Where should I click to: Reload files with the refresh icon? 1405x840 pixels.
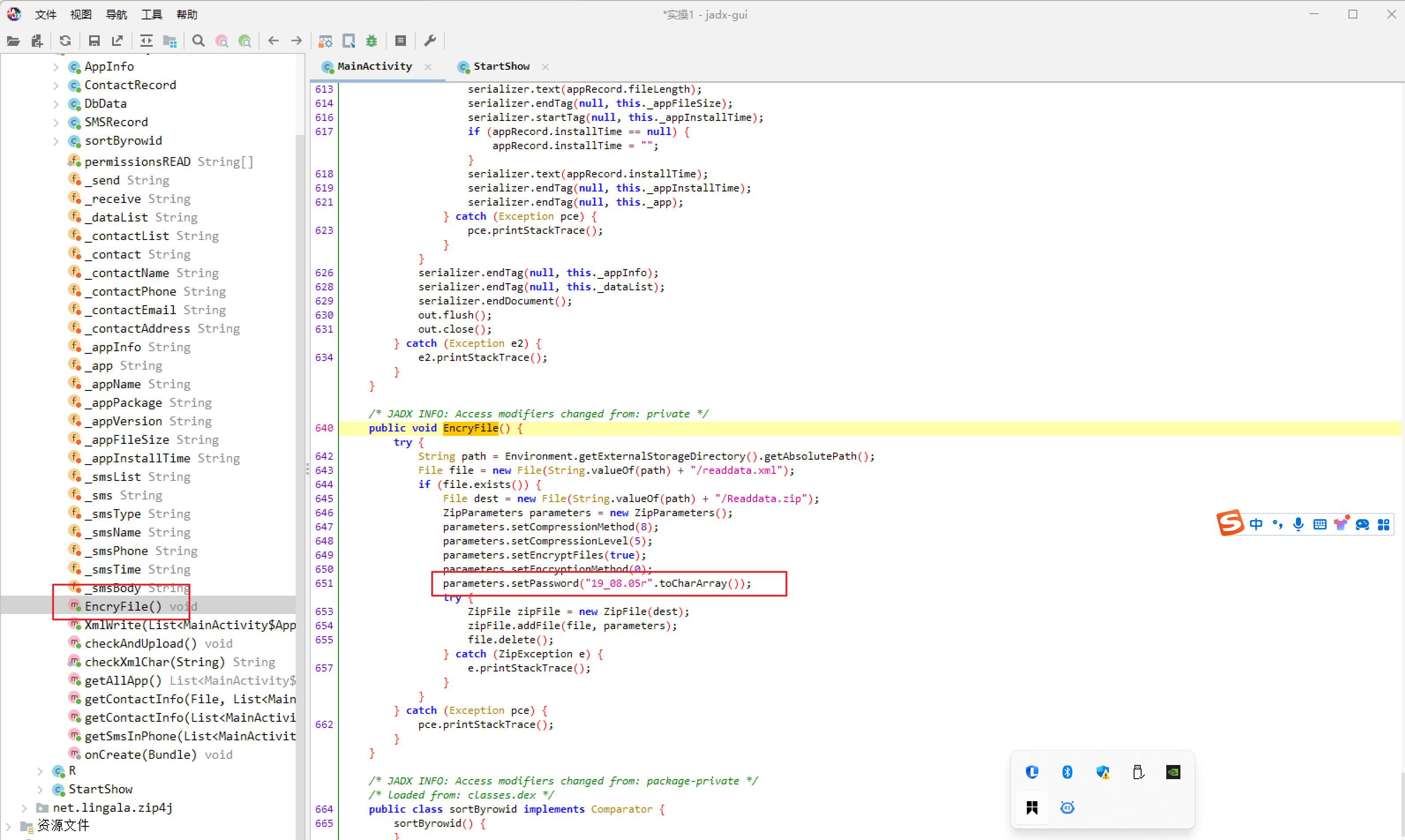point(65,41)
